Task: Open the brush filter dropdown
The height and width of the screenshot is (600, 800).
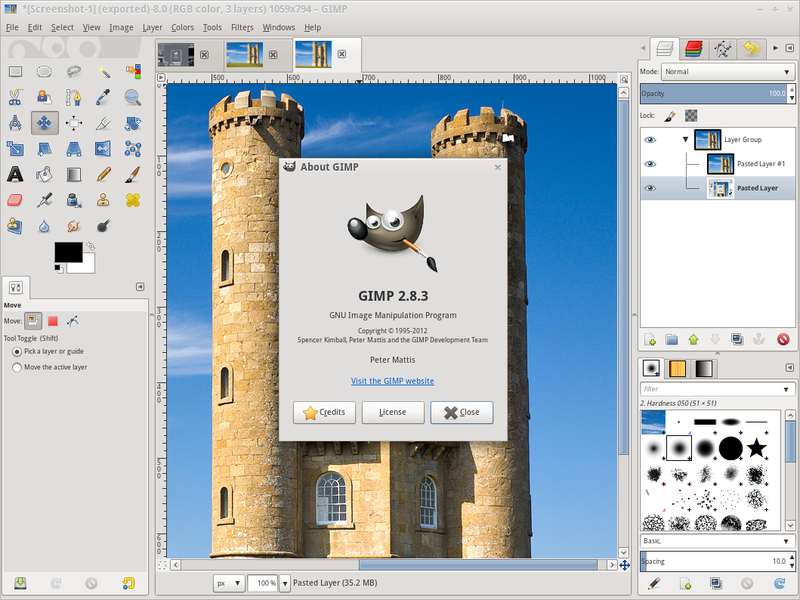Action: 786,389
